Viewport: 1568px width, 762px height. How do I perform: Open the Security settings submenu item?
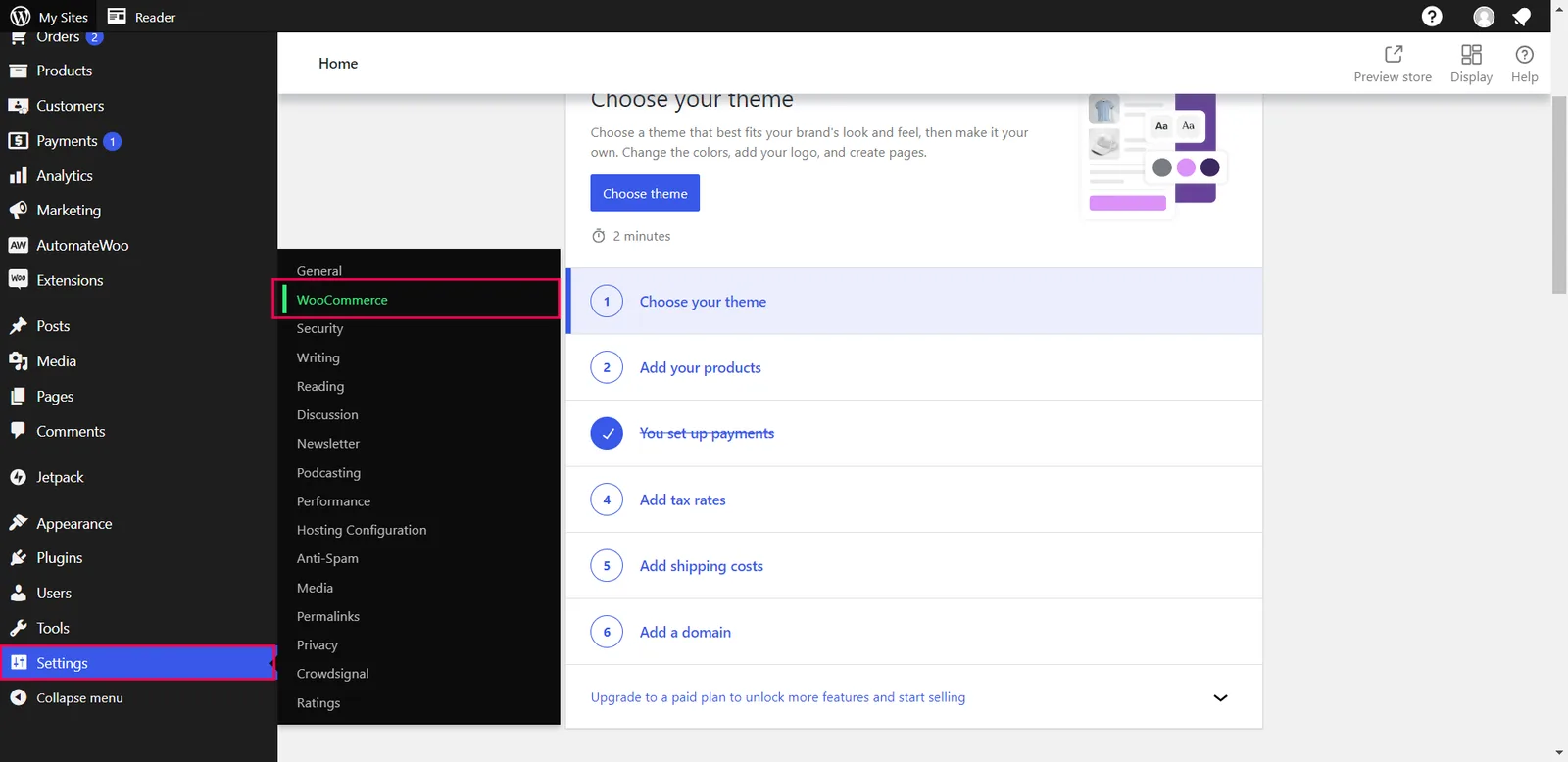[x=319, y=329]
